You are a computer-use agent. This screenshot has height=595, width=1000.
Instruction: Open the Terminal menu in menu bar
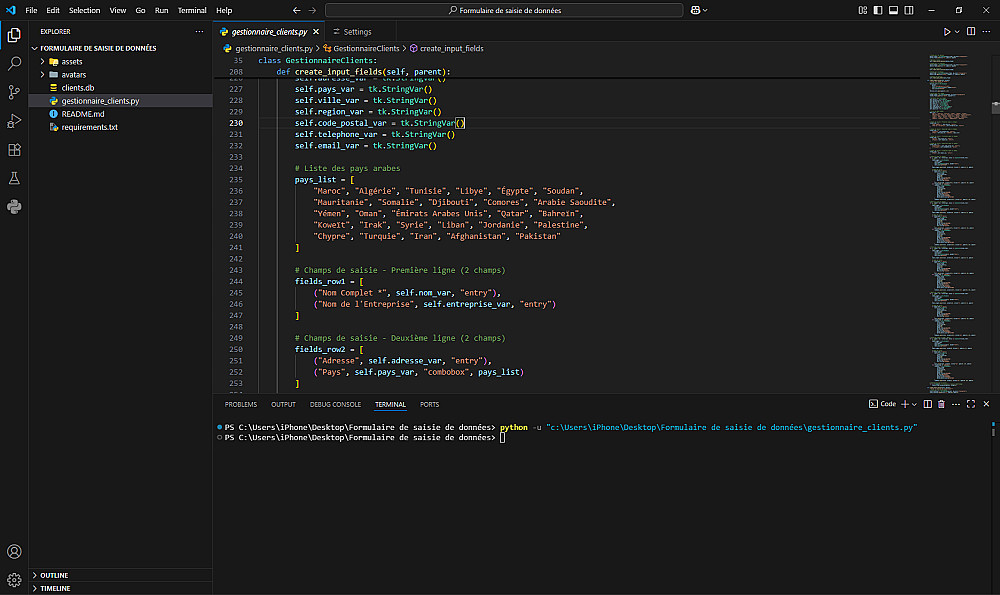coord(191,10)
